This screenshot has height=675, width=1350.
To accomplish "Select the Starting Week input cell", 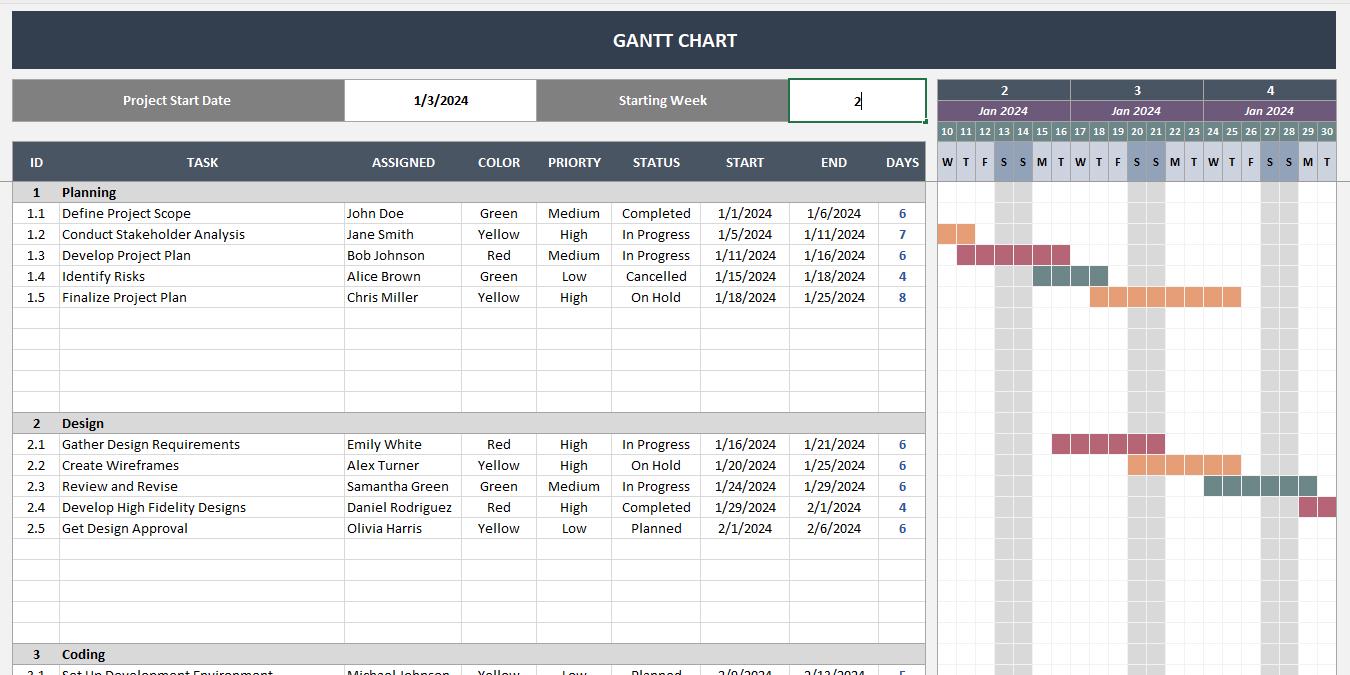I will pos(857,101).
